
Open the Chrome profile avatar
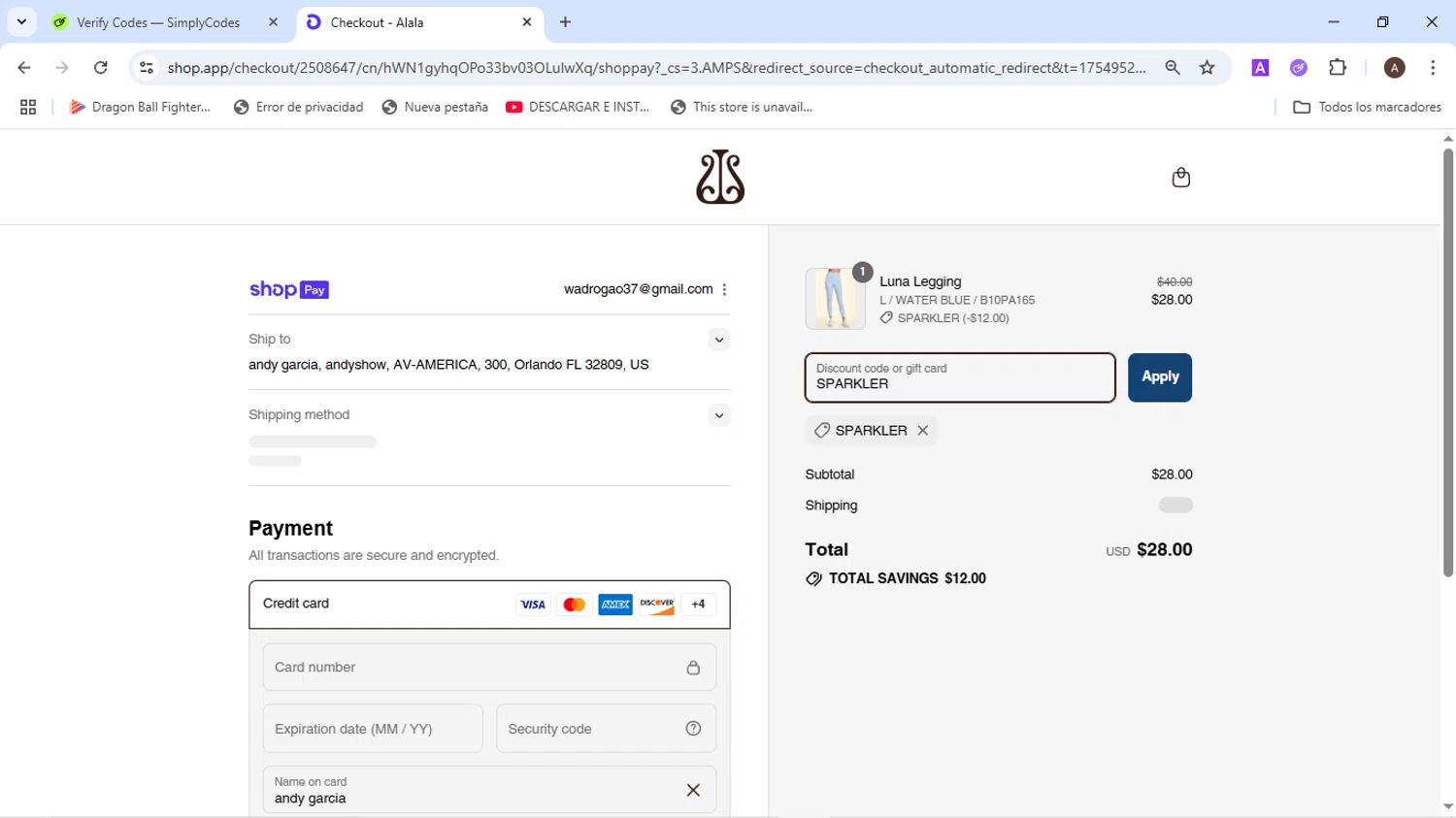click(1395, 68)
